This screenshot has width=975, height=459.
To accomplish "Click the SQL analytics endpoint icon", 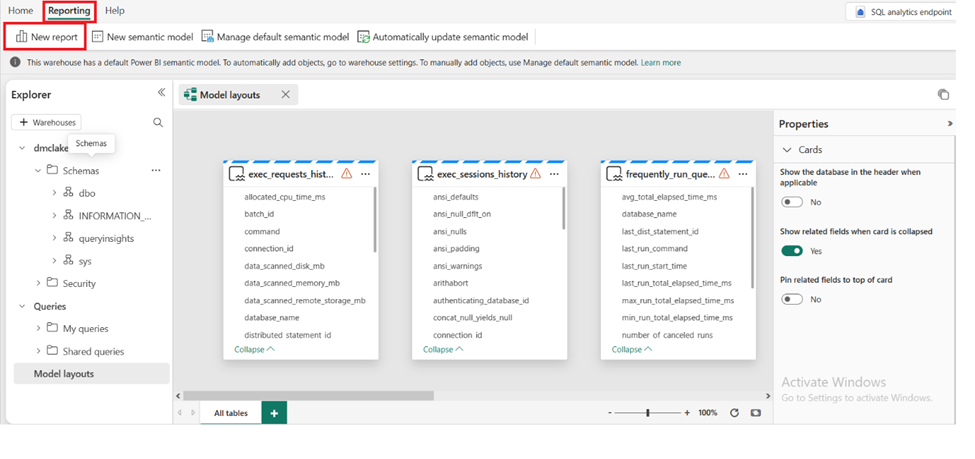I will [861, 12].
